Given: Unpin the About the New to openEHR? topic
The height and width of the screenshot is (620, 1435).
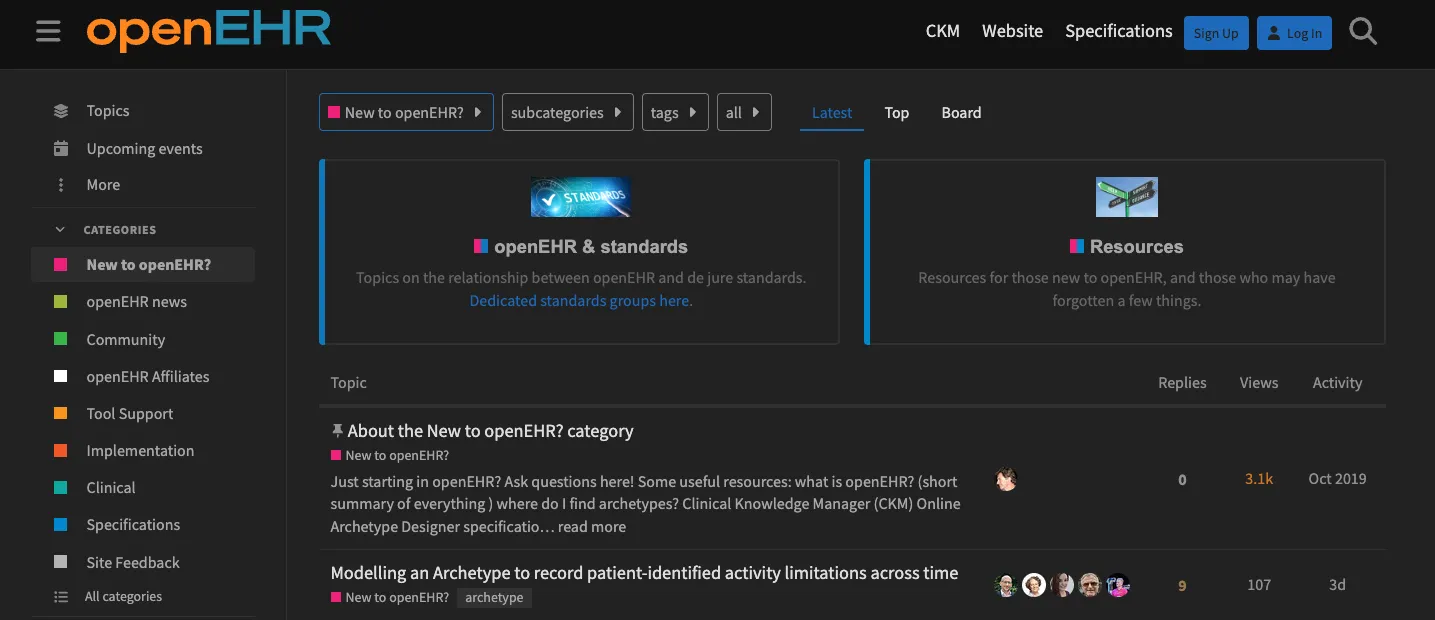Looking at the screenshot, I should click(336, 430).
